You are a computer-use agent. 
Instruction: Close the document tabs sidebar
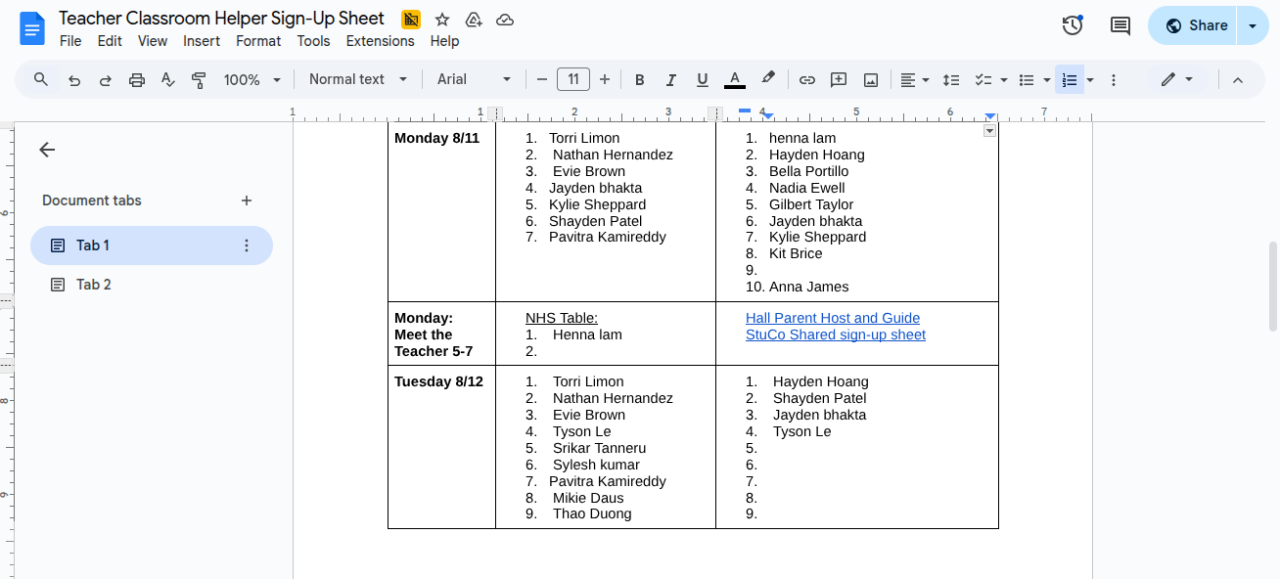pyautogui.click(x=47, y=150)
